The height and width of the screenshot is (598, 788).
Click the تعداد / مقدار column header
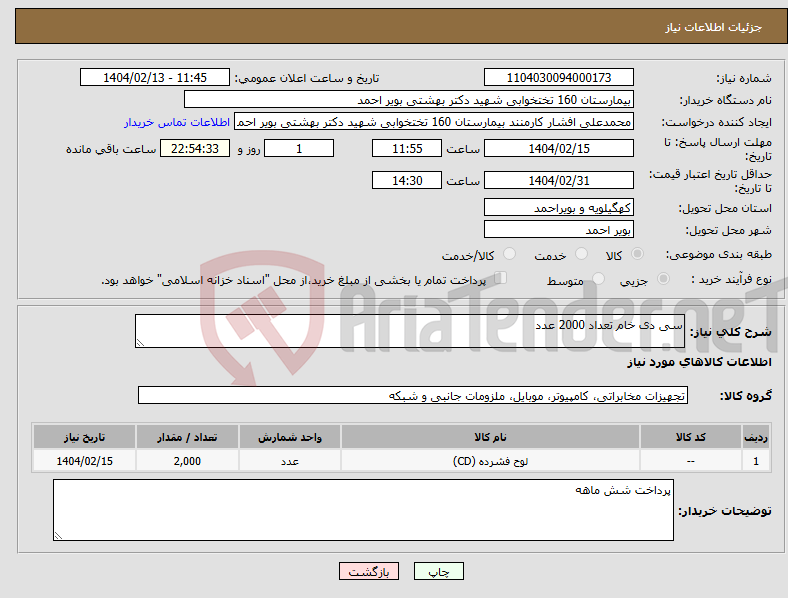[x=187, y=437]
